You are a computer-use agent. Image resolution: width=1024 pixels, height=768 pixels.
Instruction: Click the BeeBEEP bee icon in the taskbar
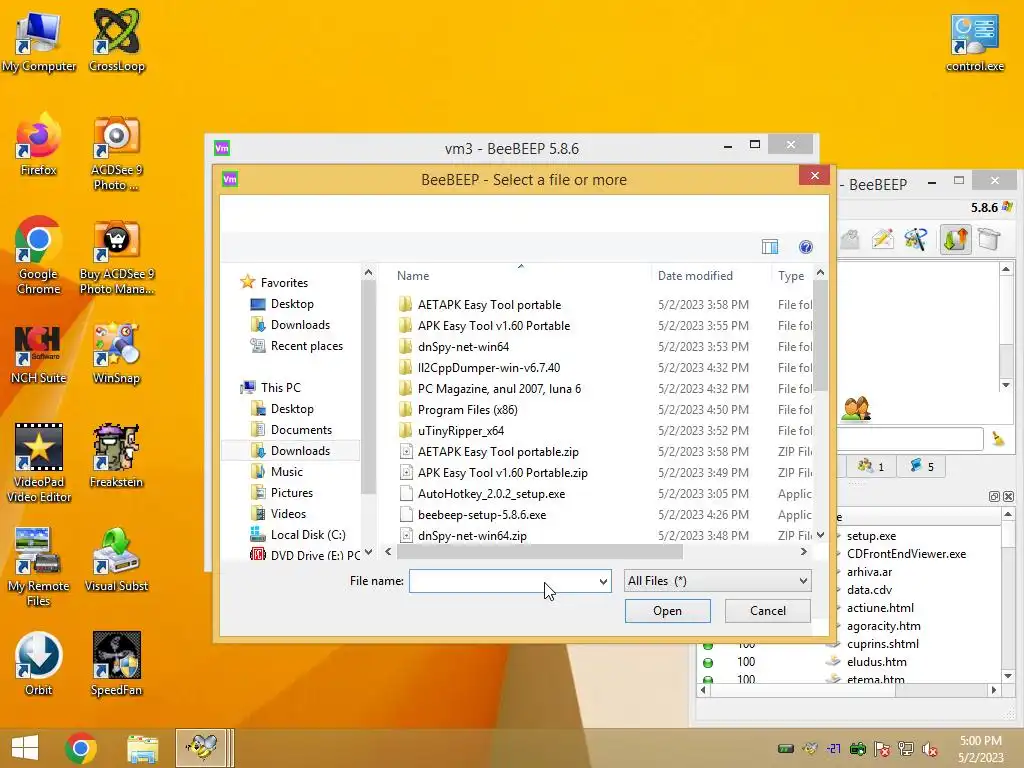pyautogui.click(x=201, y=747)
